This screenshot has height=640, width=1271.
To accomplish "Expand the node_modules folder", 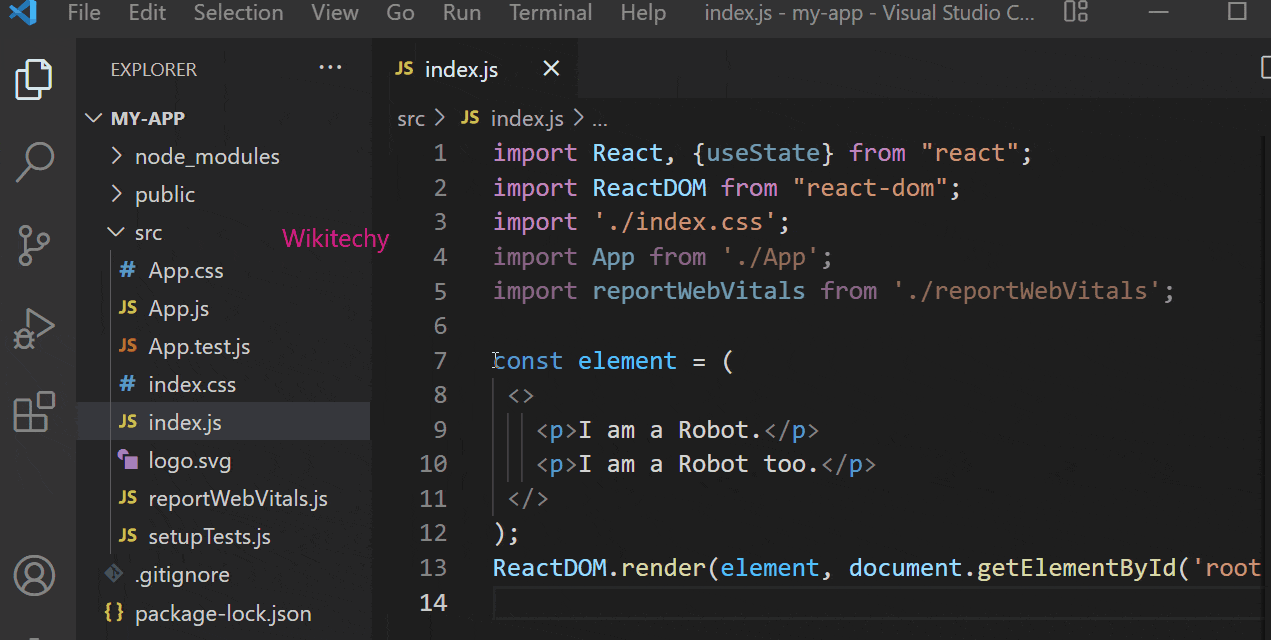I will (x=206, y=157).
